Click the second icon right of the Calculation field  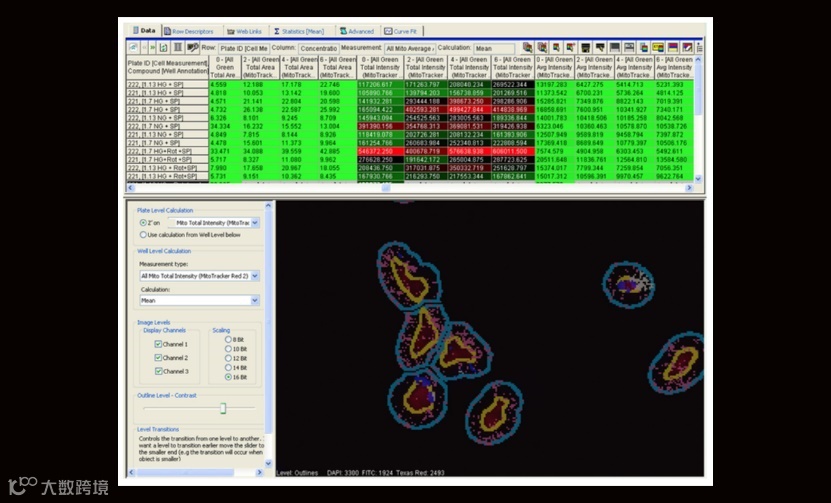[x=542, y=48]
